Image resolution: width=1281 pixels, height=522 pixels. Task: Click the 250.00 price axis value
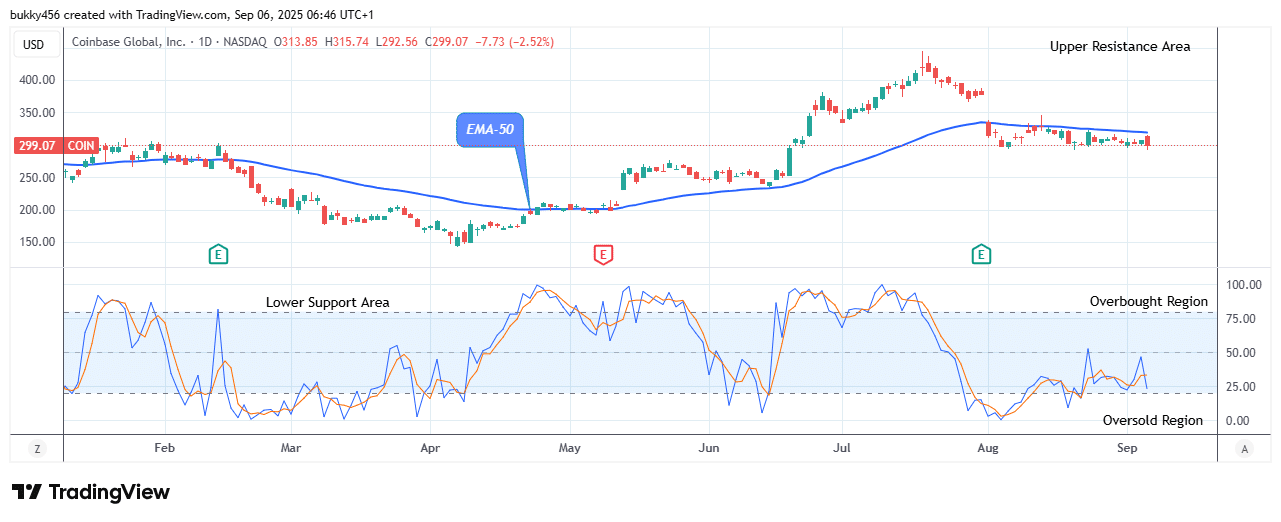tap(39, 178)
